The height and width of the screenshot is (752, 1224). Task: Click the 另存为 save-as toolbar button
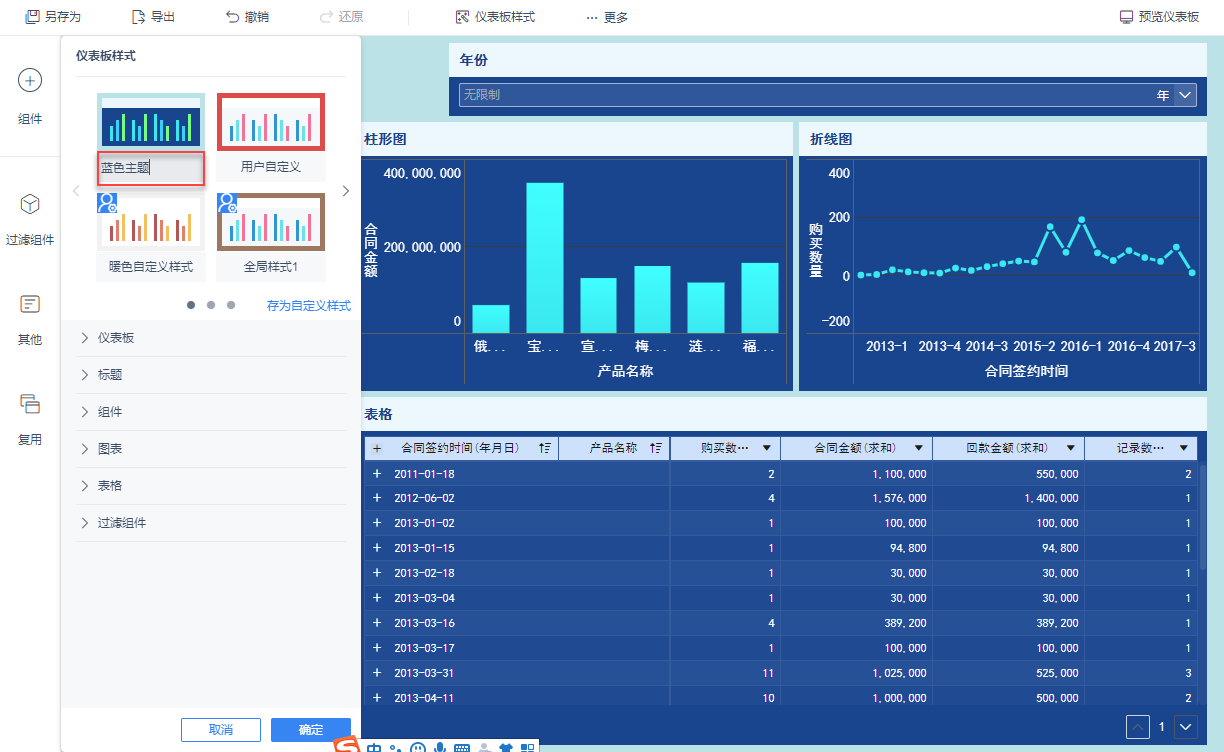click(x=52, y=17)
